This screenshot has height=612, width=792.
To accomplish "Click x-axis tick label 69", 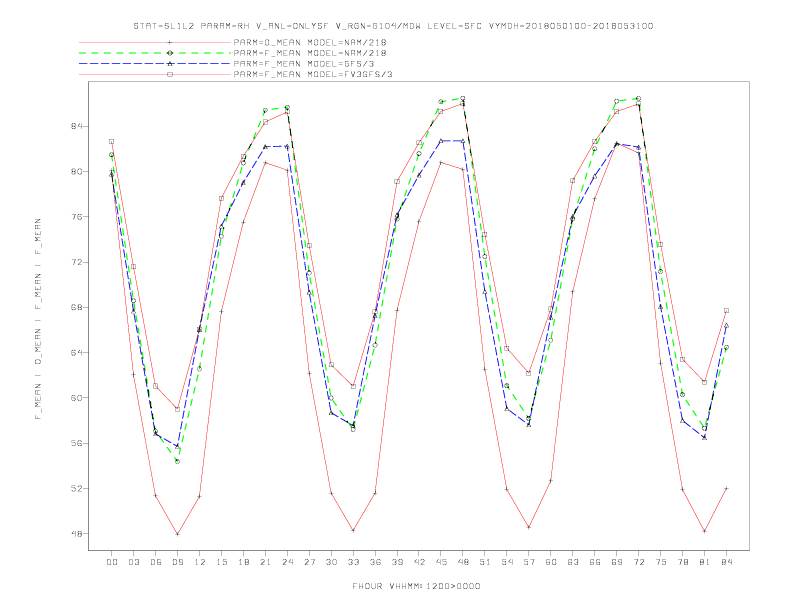I will pyautogui.click(x=617, y=562).
